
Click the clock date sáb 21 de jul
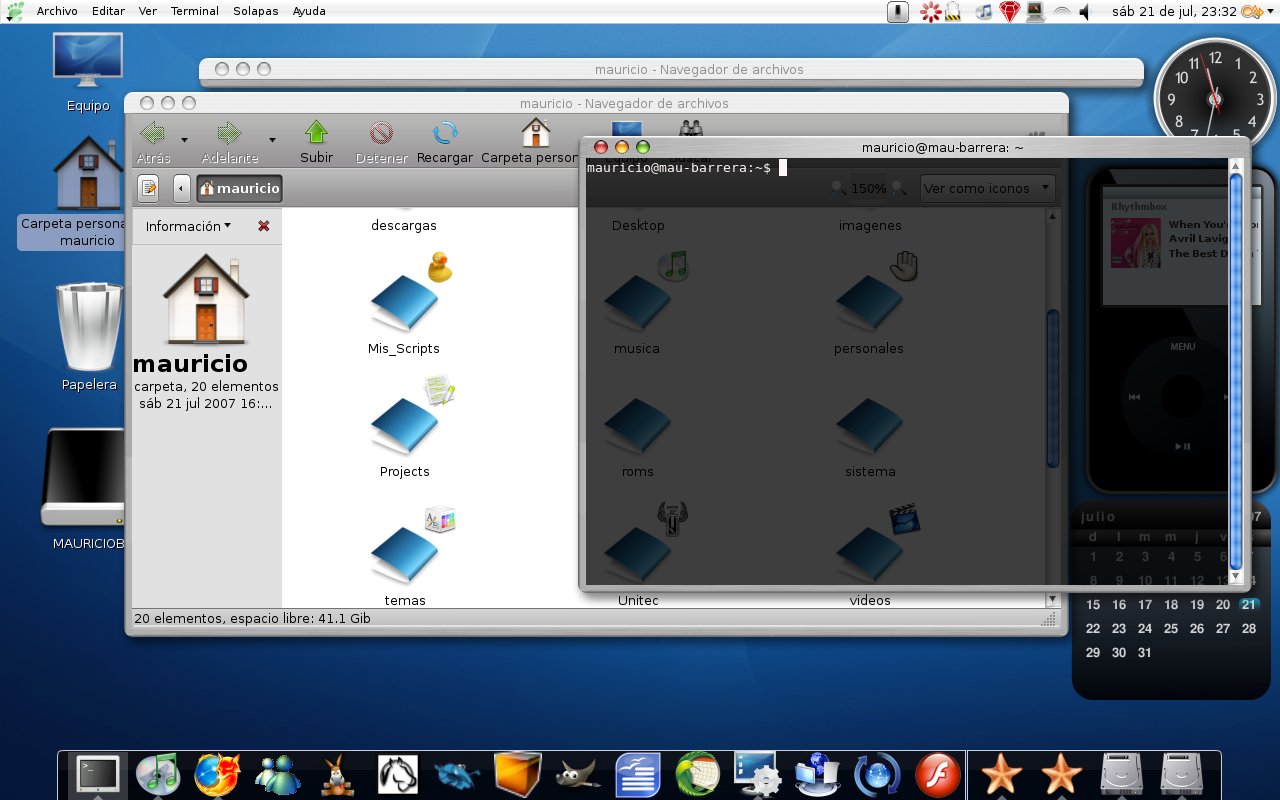click(1174, 12)
